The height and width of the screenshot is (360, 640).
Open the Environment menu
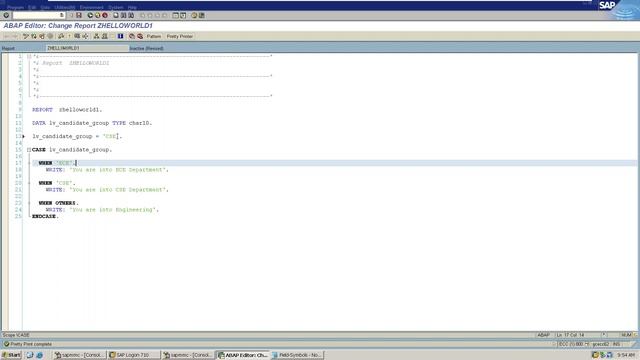91,7
